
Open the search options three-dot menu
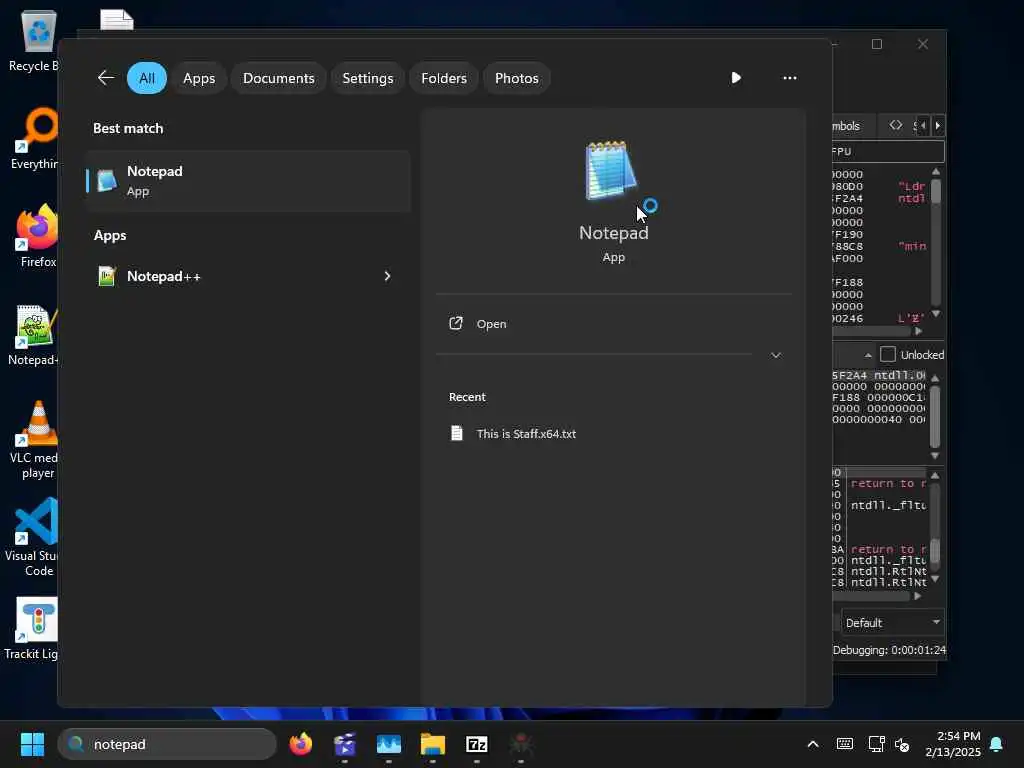[x=790, y=78]
